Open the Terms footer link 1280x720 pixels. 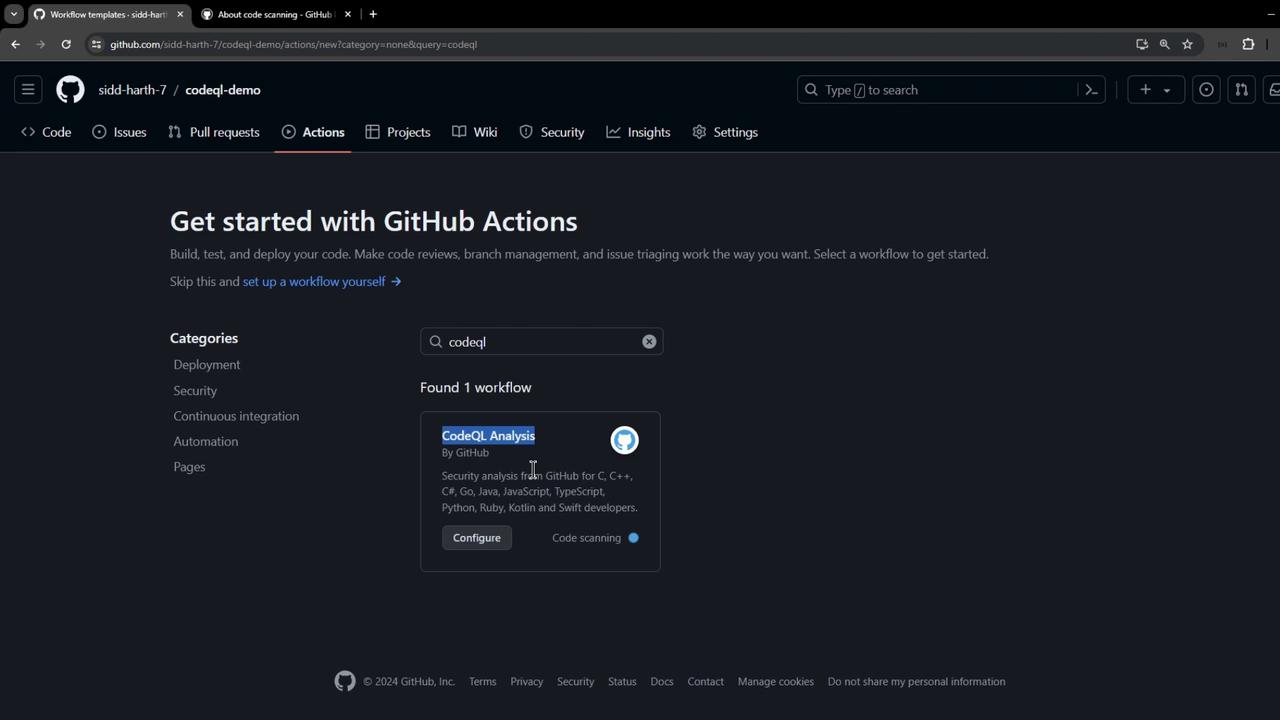[483, 682]
